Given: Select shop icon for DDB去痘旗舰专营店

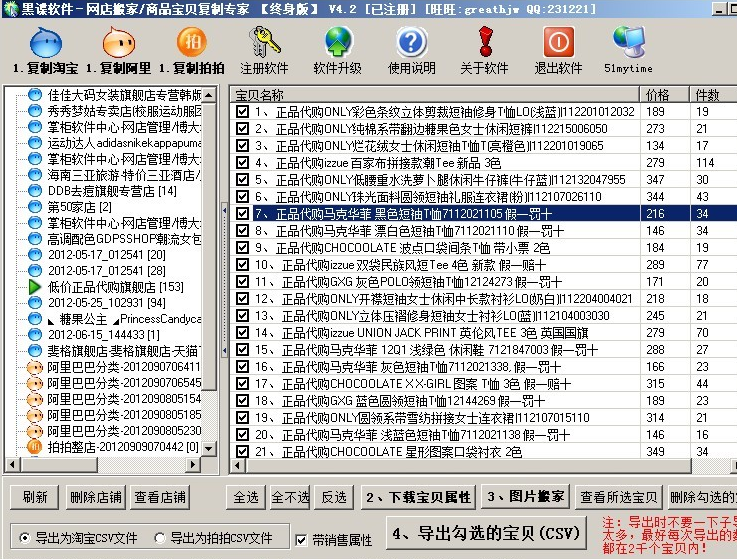Looking at the screenshot, I should [35, 191].
